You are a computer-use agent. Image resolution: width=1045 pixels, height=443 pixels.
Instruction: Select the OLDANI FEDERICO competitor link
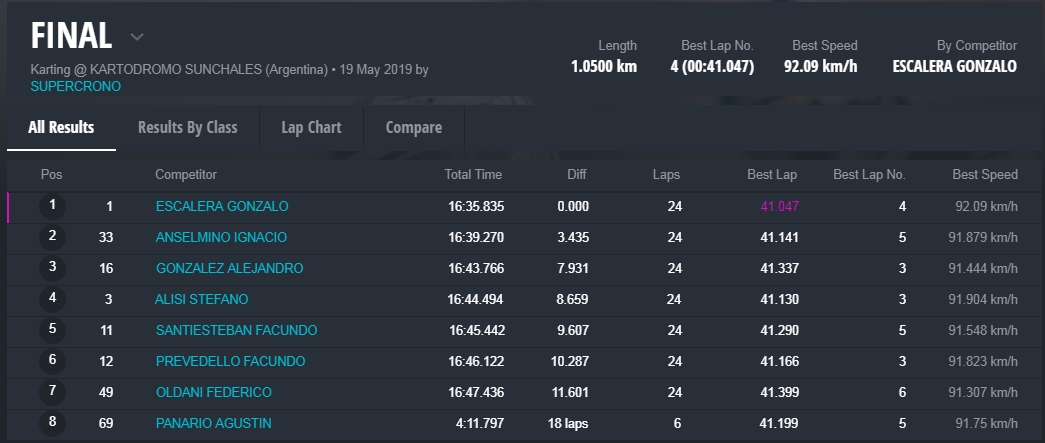[213, 392]
